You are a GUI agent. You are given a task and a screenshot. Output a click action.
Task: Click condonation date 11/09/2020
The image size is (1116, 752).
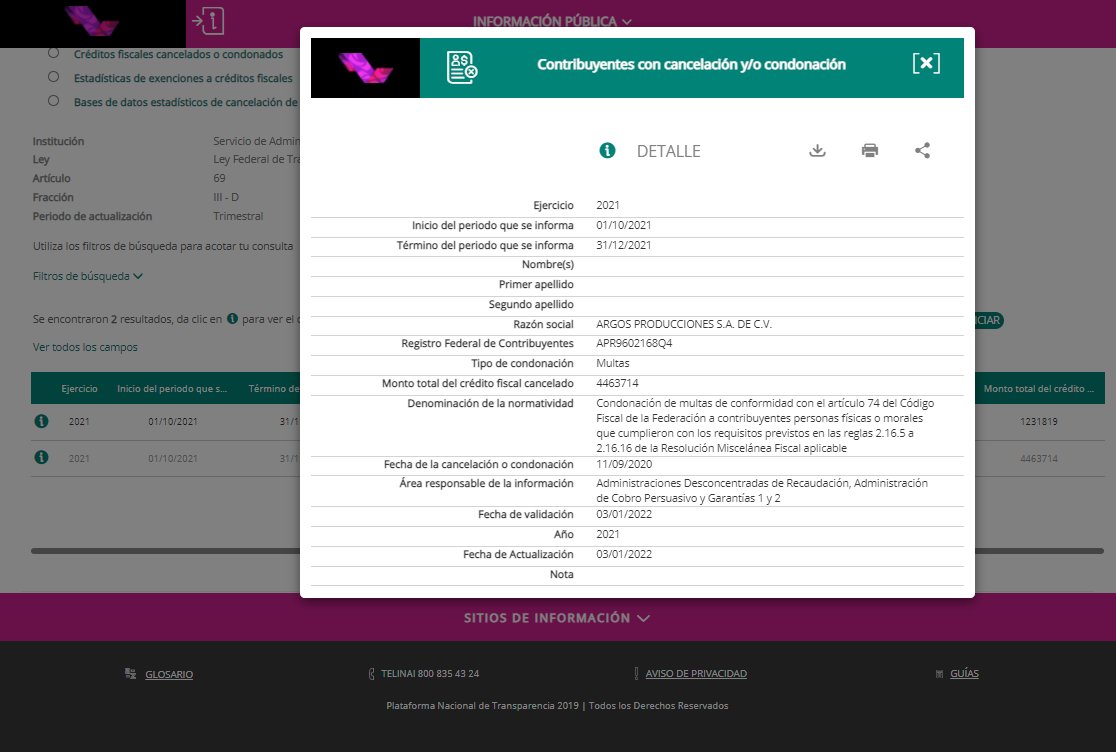[x=624, y=464]
